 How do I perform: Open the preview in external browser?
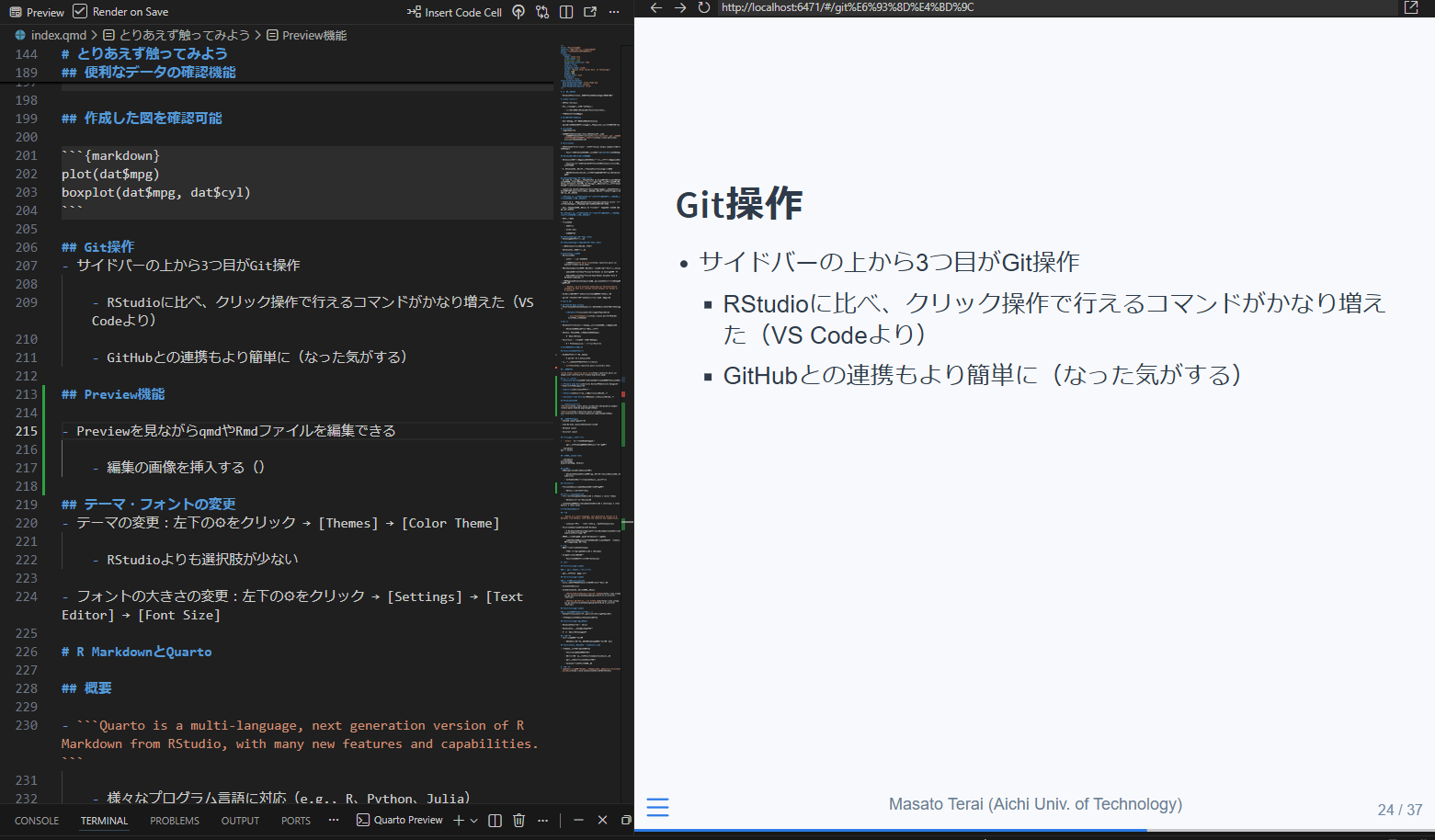(x=1411, y=7)
